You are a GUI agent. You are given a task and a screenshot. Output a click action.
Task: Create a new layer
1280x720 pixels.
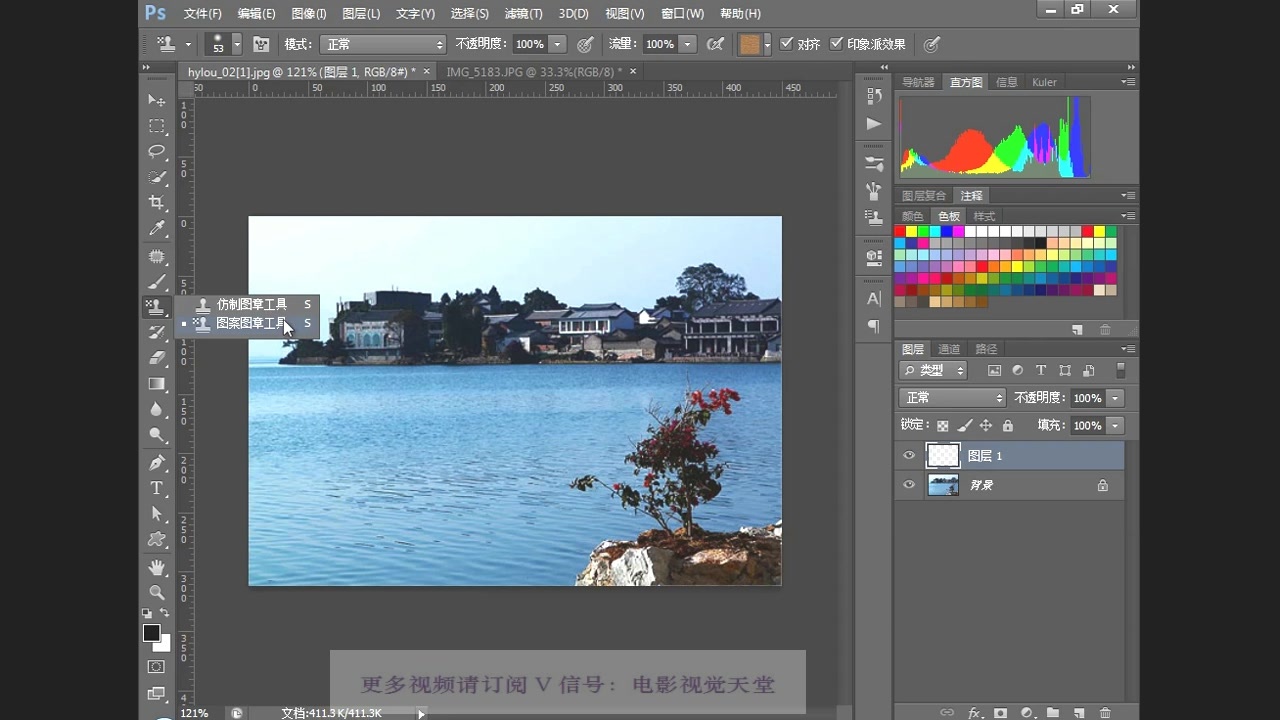click(x=1079, y=713)
